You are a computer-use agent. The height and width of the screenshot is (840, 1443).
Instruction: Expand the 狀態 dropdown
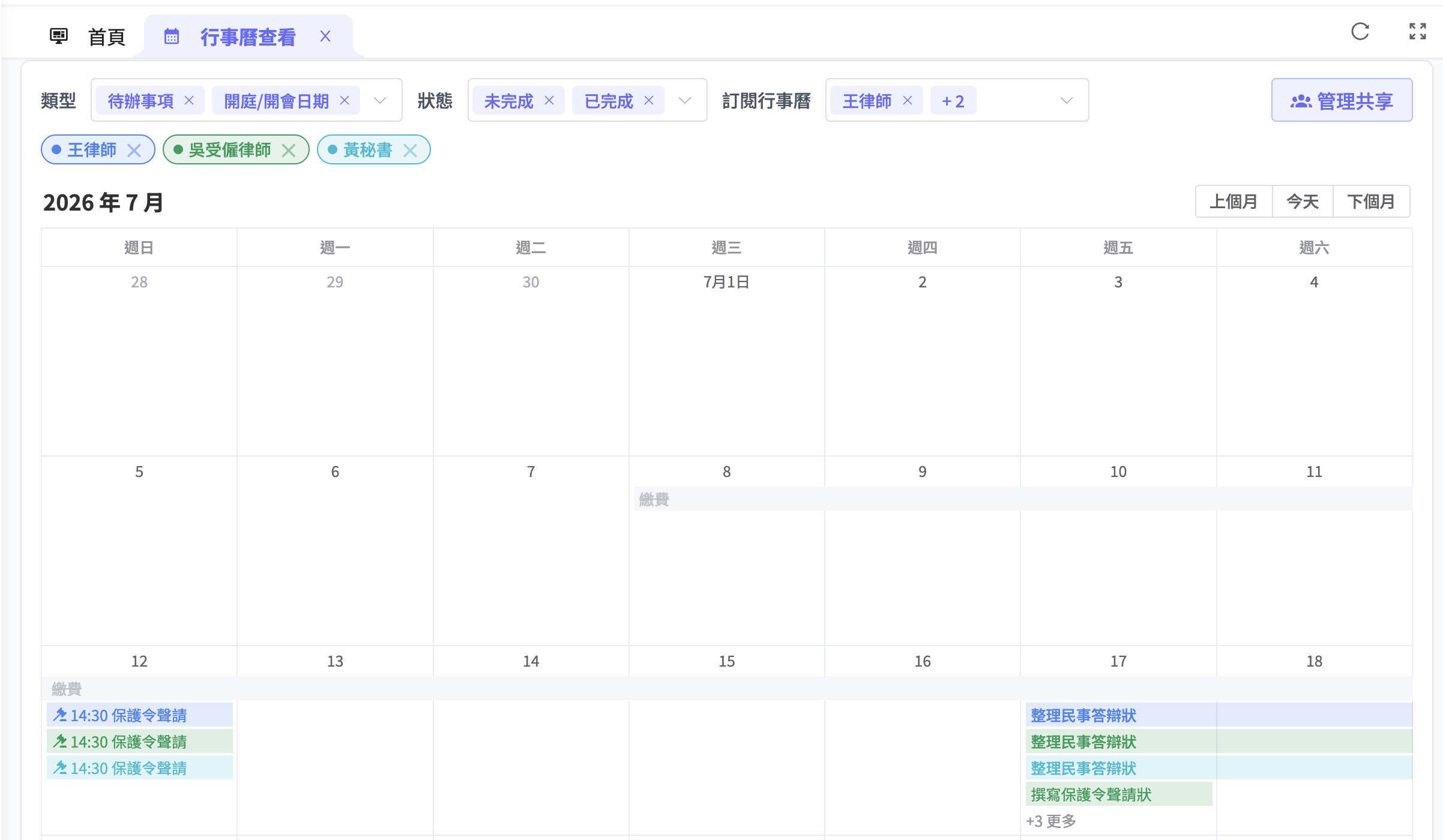tap(685, 100)
